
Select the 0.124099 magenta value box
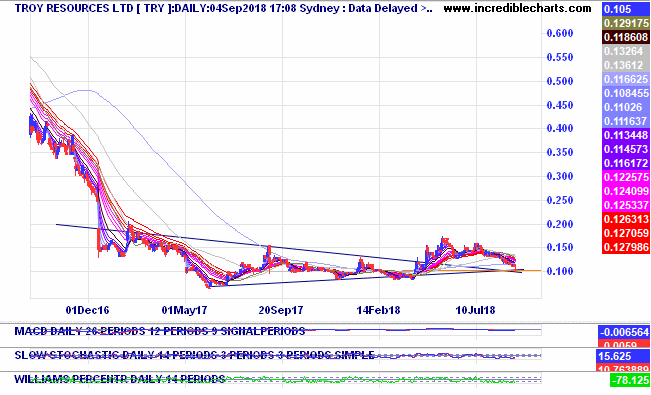[x=626, y=191]
